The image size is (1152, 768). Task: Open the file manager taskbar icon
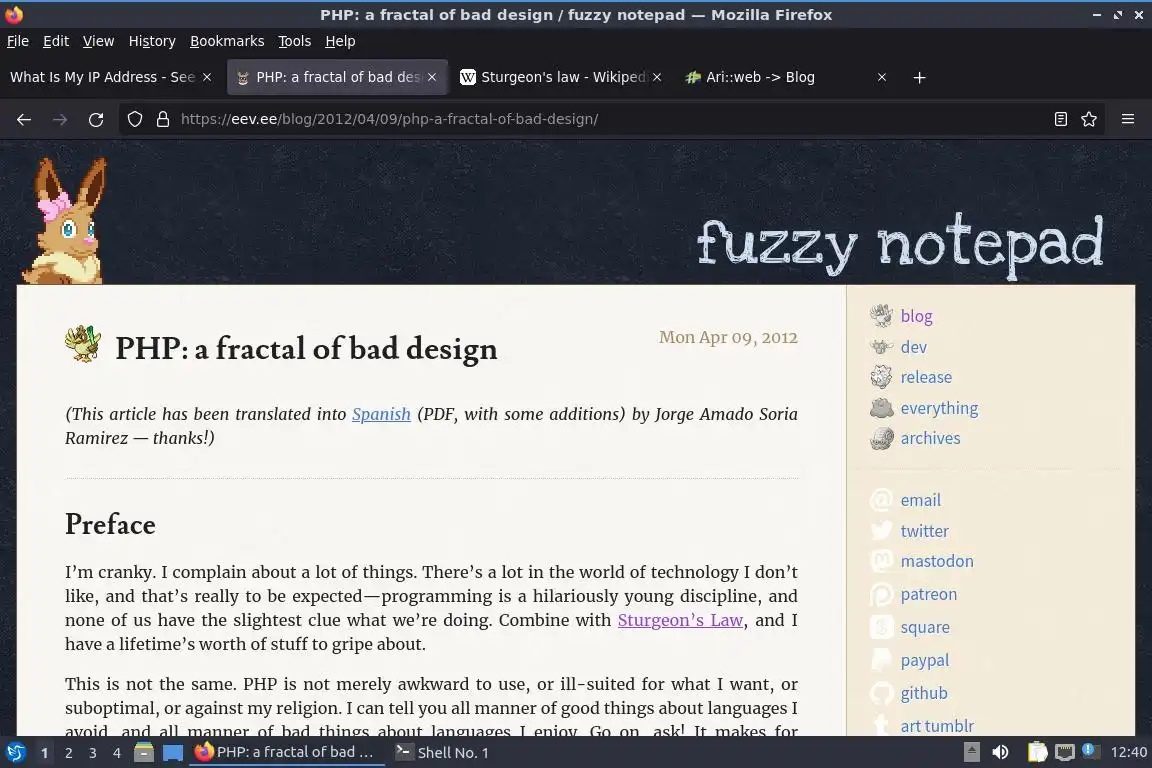coord(144,753)
